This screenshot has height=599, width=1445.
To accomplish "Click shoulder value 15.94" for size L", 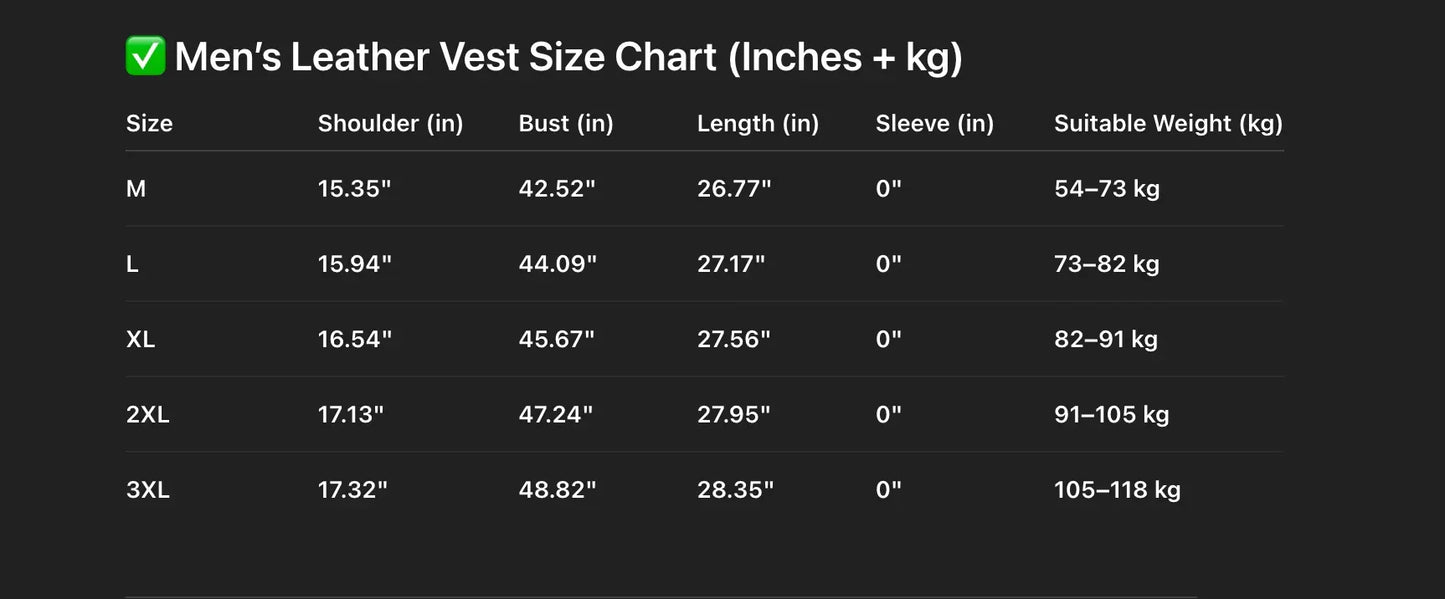I will click(x=355, y=264).
